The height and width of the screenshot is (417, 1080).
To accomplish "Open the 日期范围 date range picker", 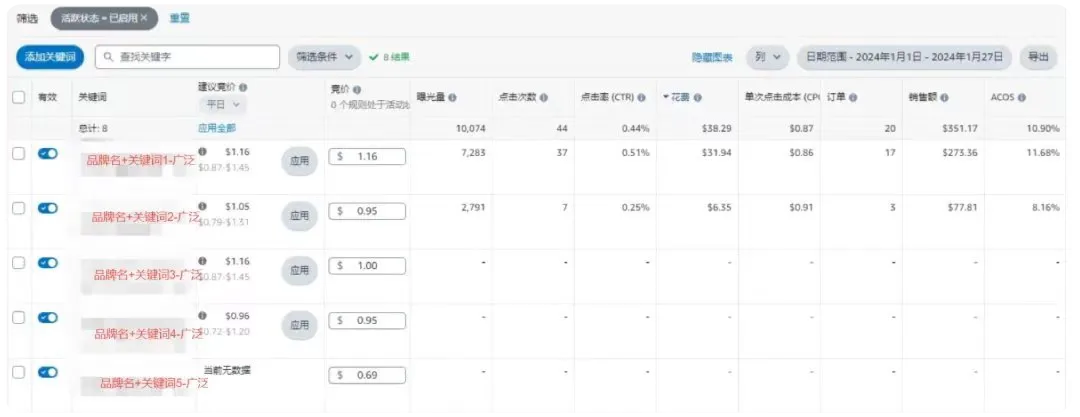I will click(x=904, y=57).
